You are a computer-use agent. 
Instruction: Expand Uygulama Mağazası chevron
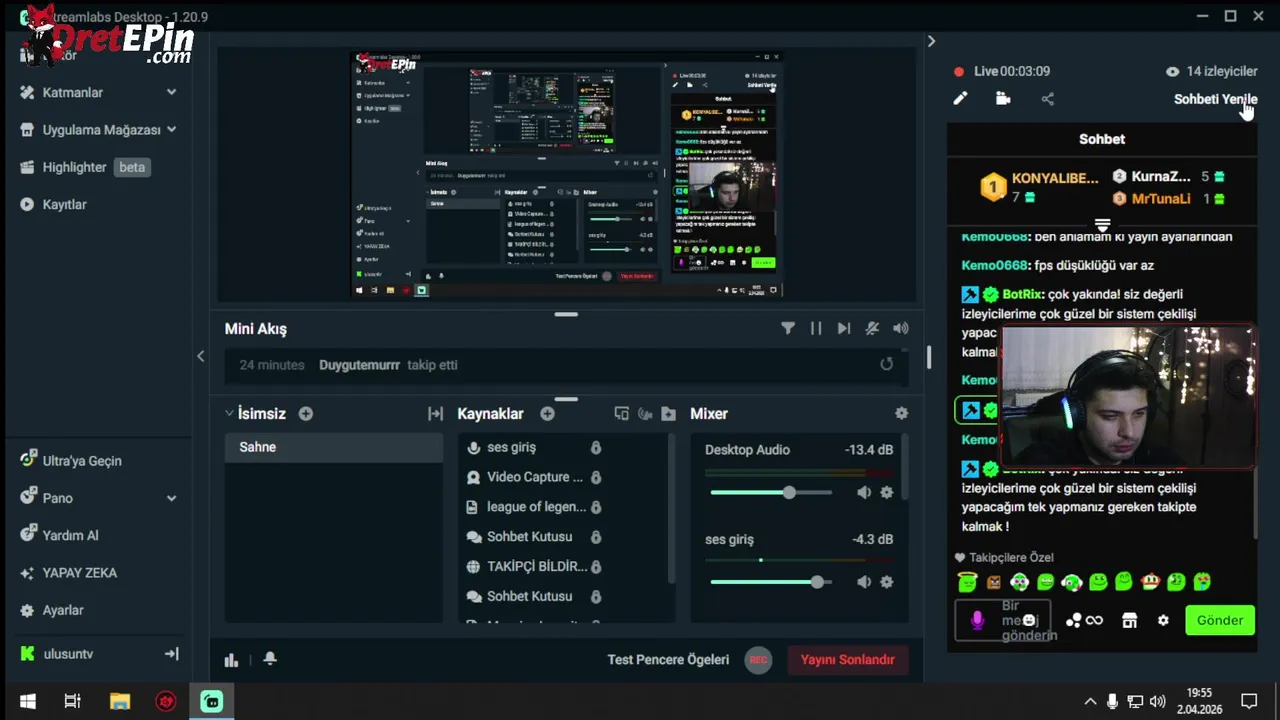coord(171,129)
